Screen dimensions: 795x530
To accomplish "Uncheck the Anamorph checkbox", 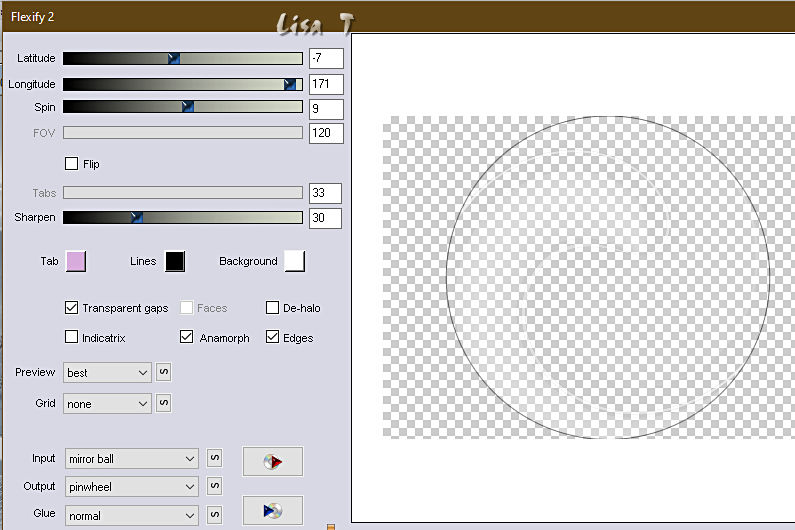I will [x=187, y=337].
